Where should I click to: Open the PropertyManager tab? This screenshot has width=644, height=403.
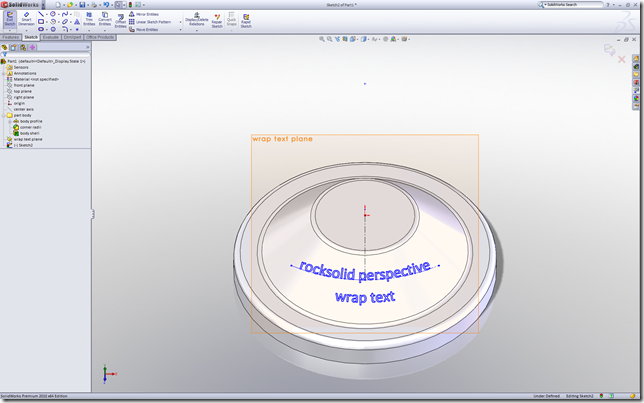14,48
